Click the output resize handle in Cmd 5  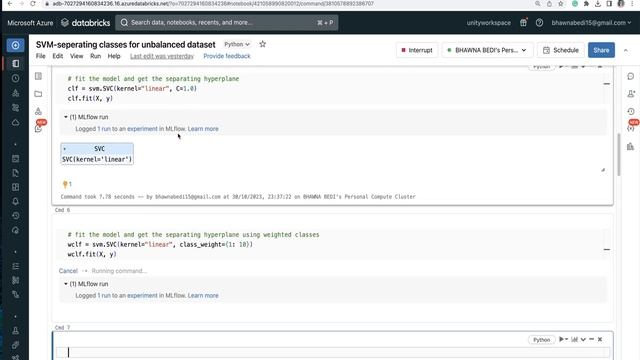click(x=603, y=169)
